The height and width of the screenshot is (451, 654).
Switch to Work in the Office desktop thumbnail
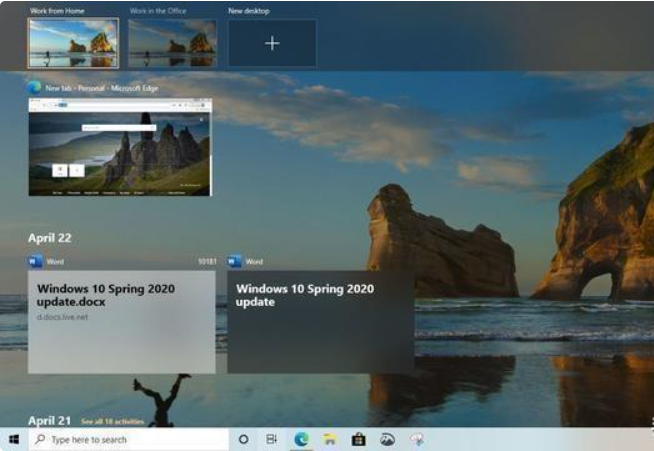(x=173, y=43)
